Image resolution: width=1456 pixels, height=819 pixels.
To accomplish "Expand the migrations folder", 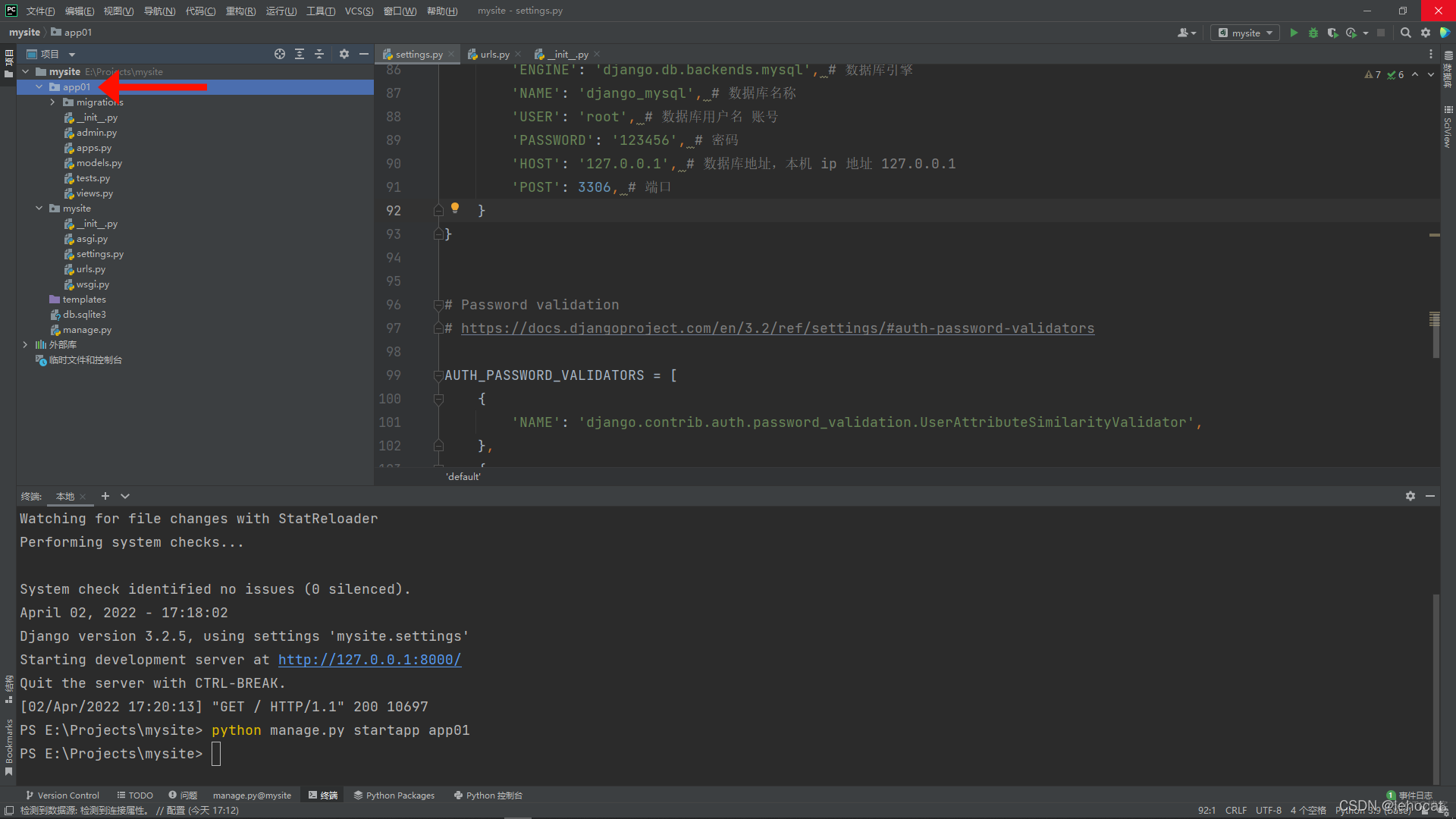I will [x=53, y=102].
